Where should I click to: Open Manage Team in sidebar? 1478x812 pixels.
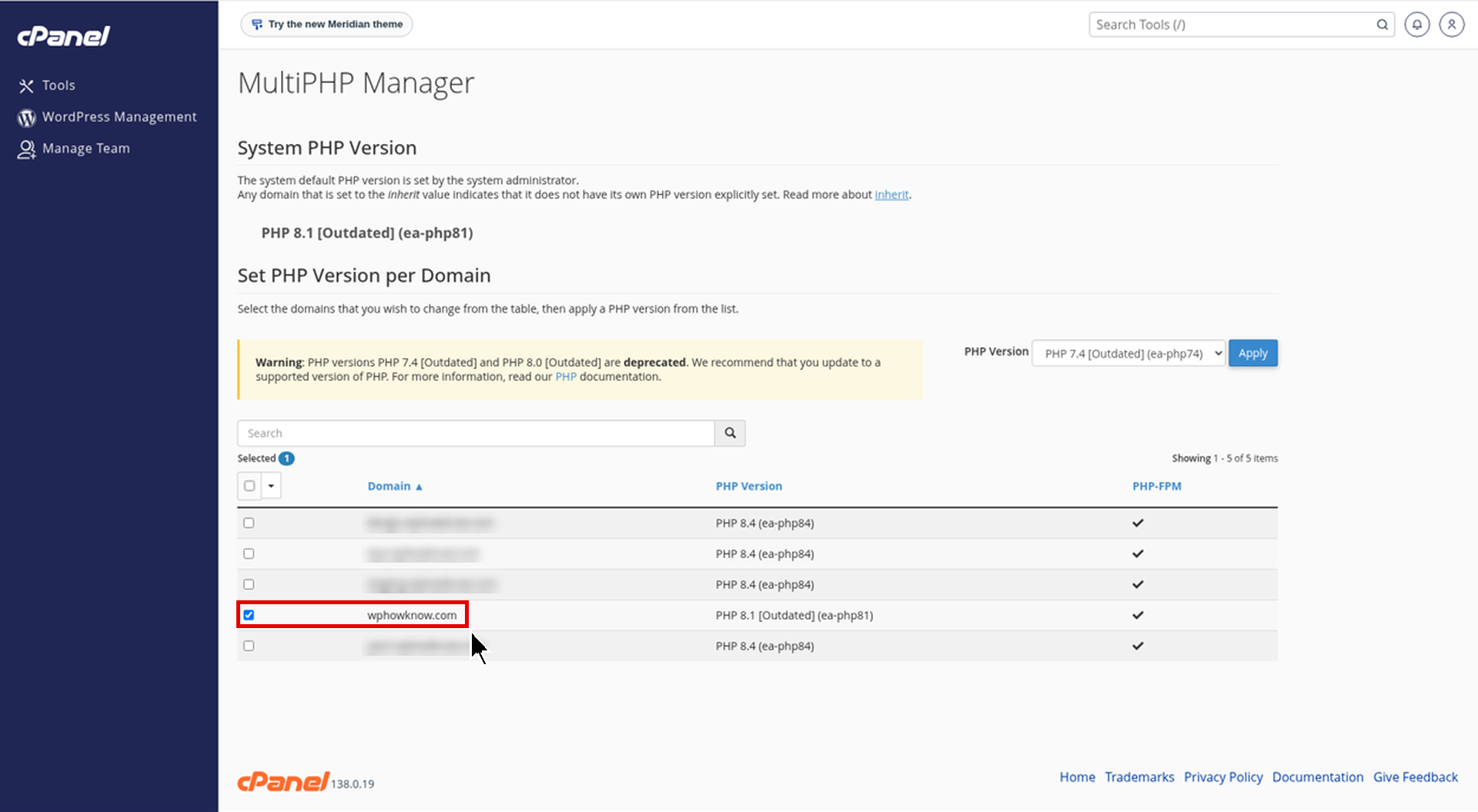[74, 149]
